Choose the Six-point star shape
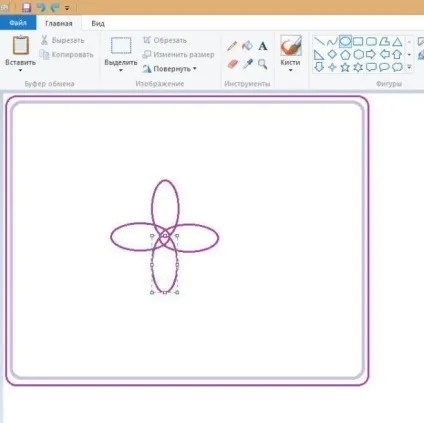Viewport: 424px width, 423px height. [x=358, y=67]
